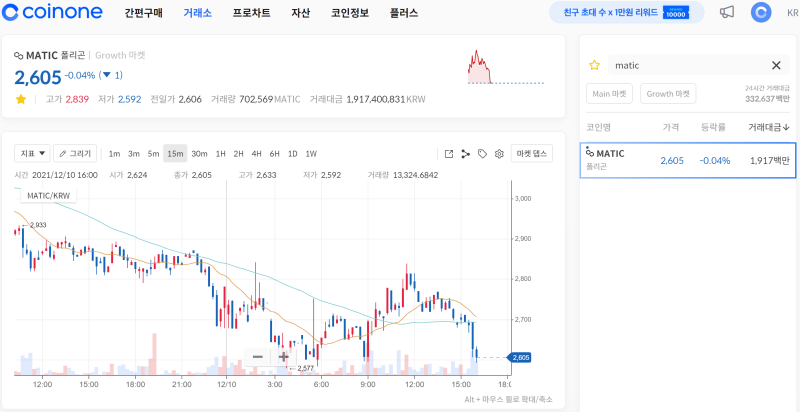Select the 1D chart interval

click(292, 153)
